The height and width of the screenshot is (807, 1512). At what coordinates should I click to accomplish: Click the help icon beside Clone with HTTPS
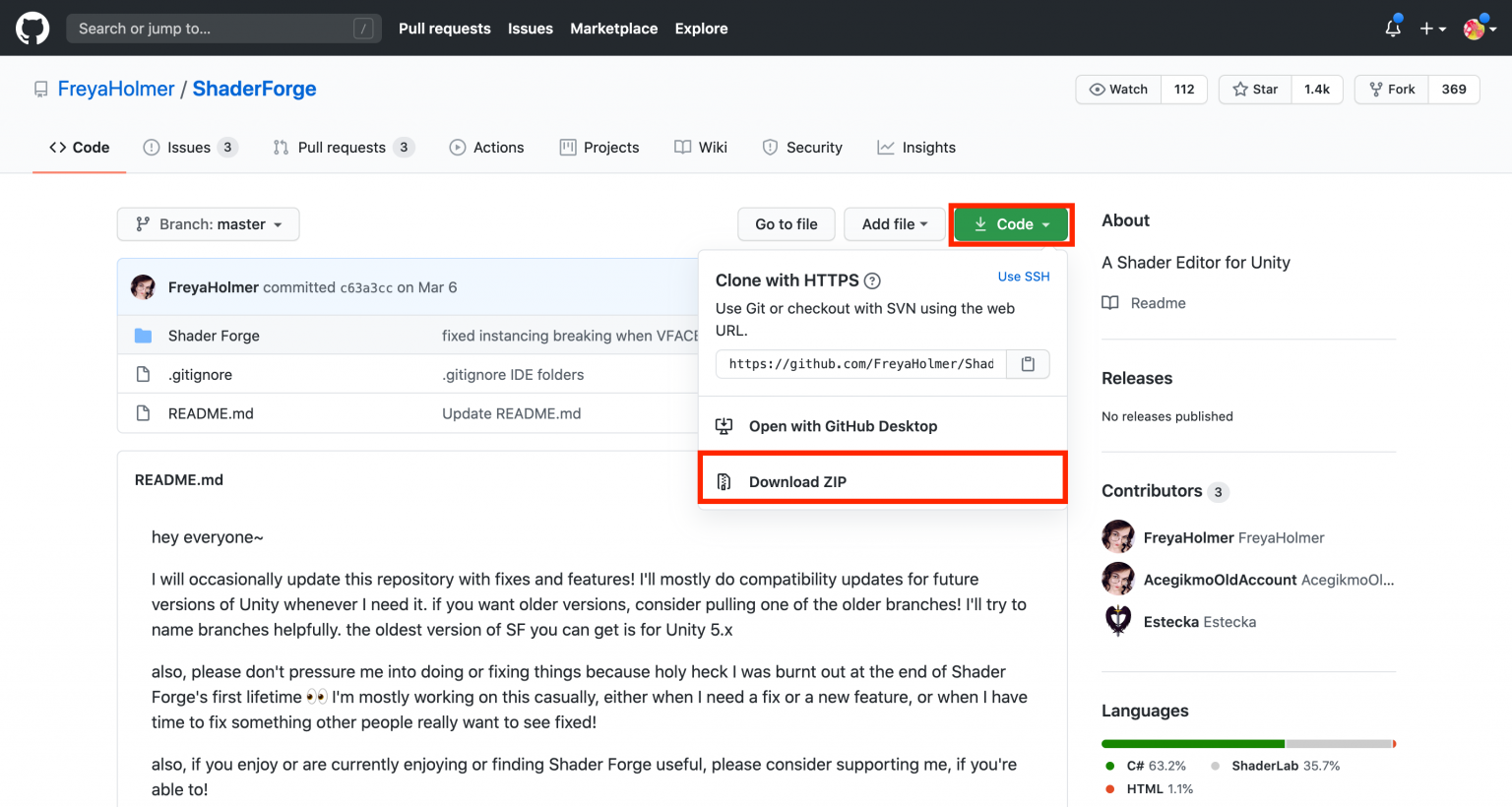872,281
